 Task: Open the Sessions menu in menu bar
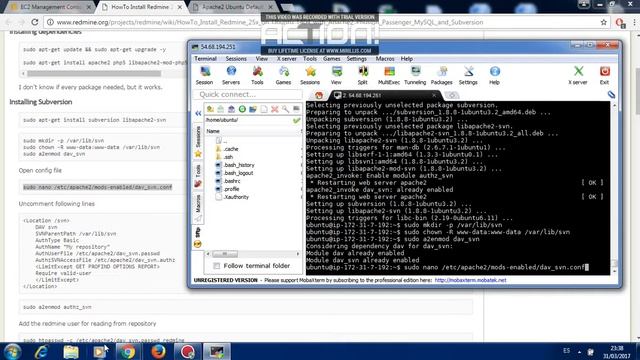(236, 59)
